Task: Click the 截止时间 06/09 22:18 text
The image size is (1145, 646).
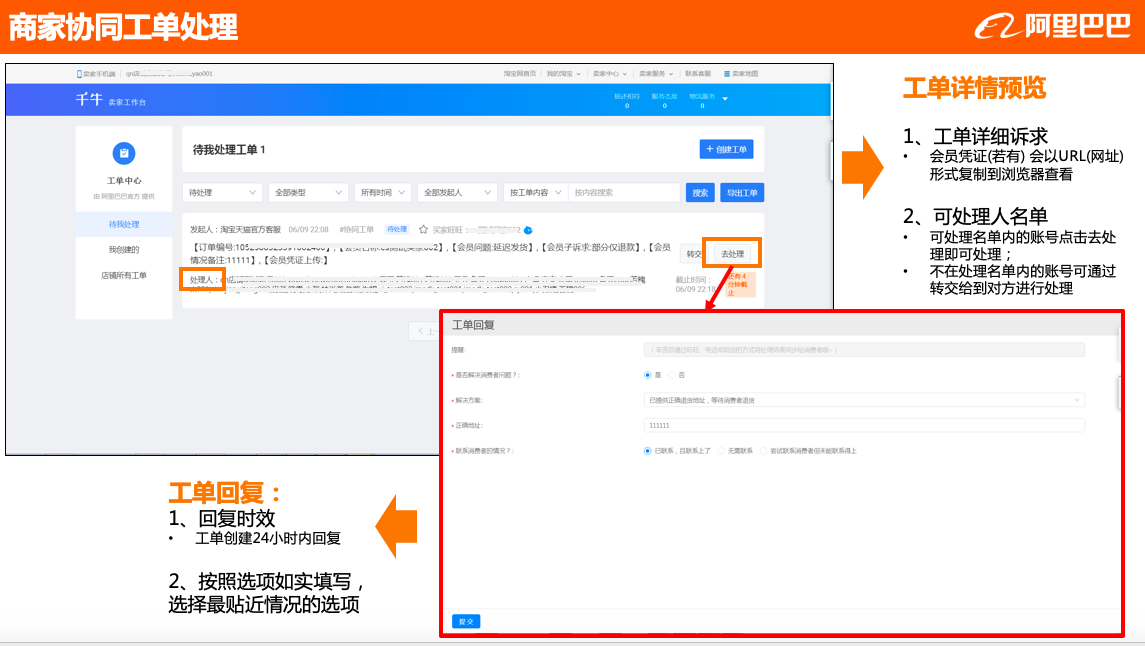Action: click(695, 285)
